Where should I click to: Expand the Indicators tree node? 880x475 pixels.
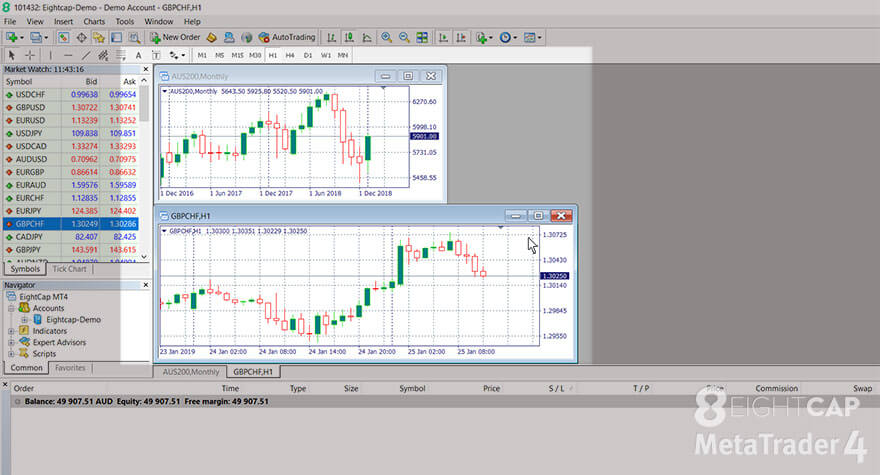11,331
